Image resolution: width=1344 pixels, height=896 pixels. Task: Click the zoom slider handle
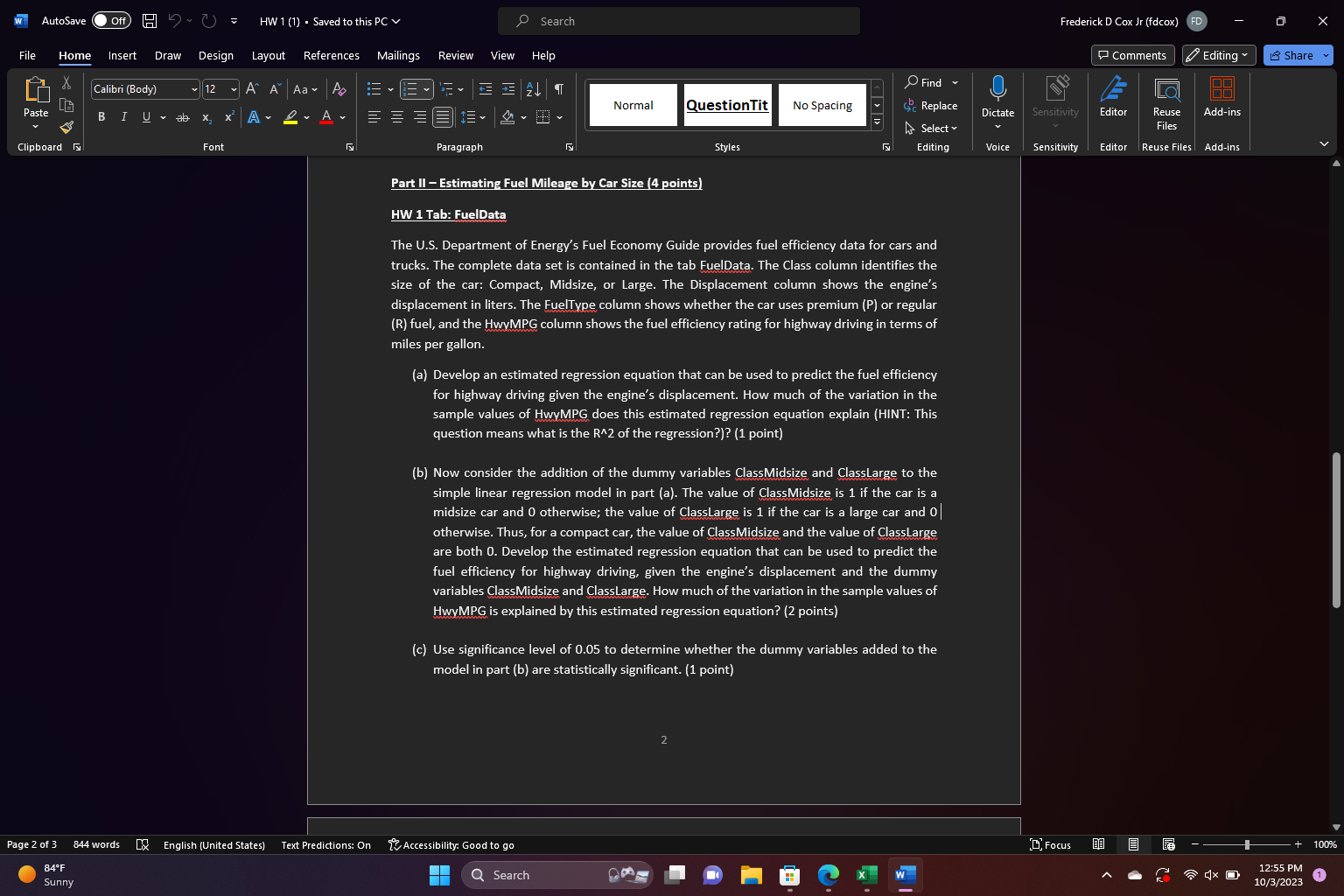[x=1247, y=844]
